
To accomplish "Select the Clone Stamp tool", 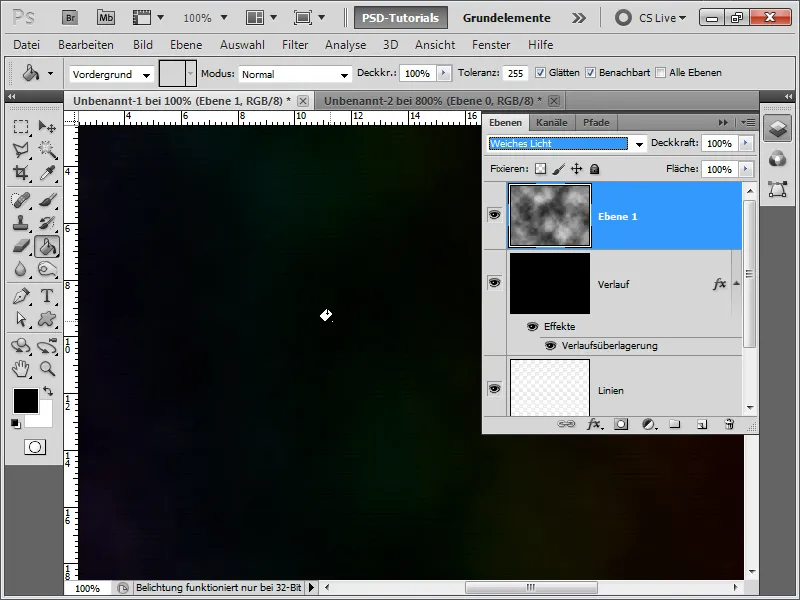I will tap(20, 223).
